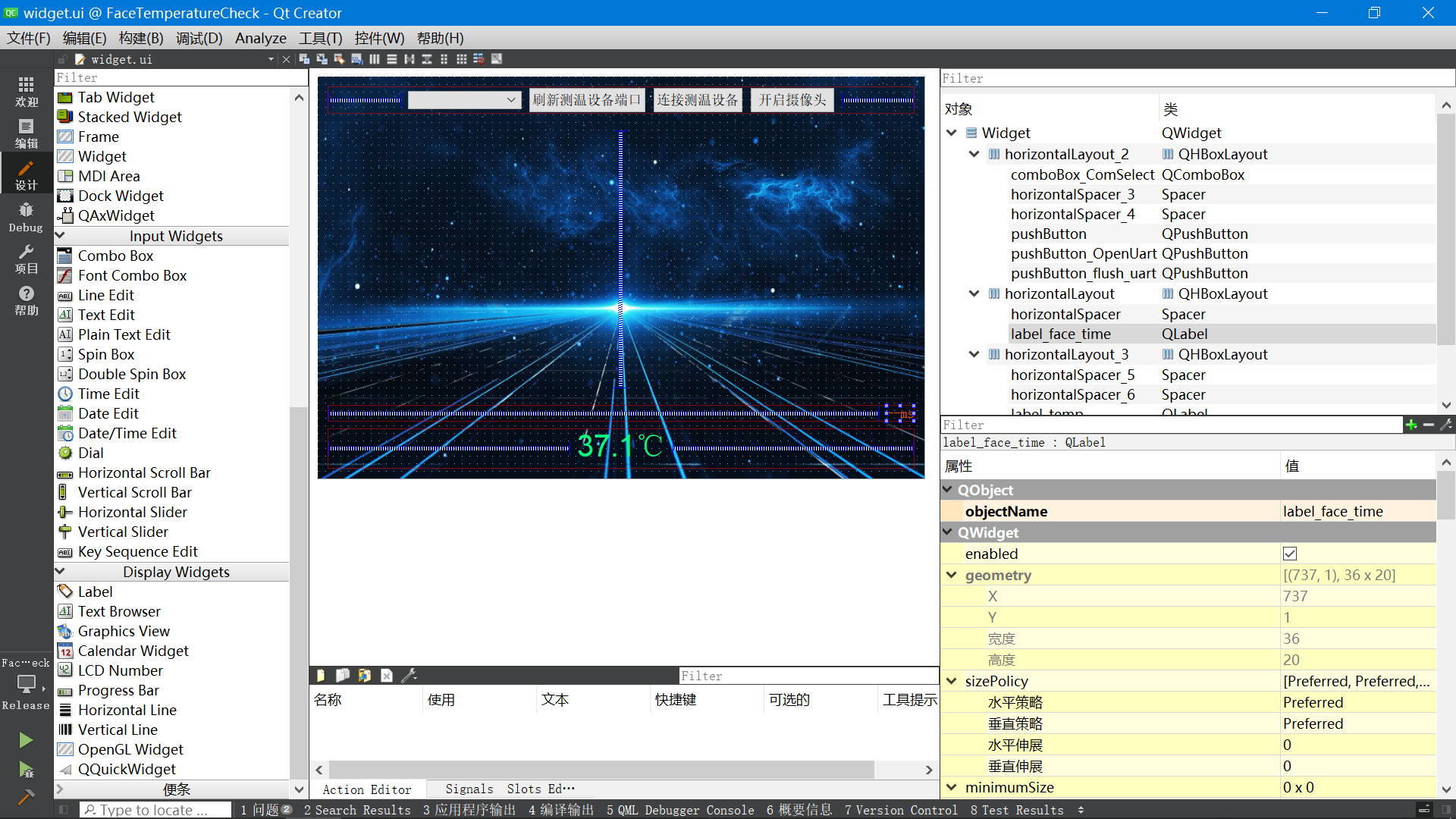
Task: Click the Type to locate field
Action: (x=155, y=810)
